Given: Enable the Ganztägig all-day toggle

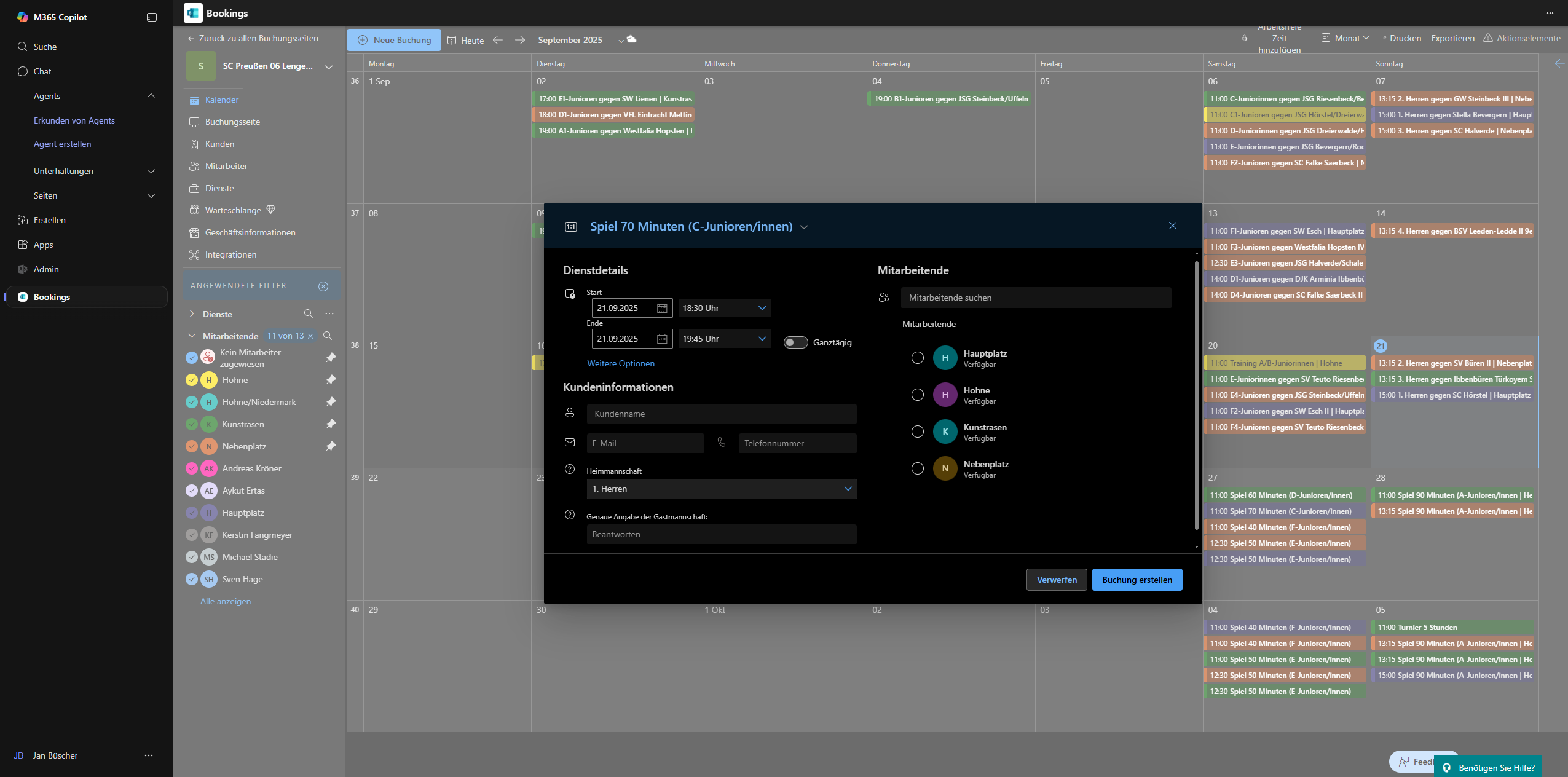Looking at the screenshot, I should (795, 342).
